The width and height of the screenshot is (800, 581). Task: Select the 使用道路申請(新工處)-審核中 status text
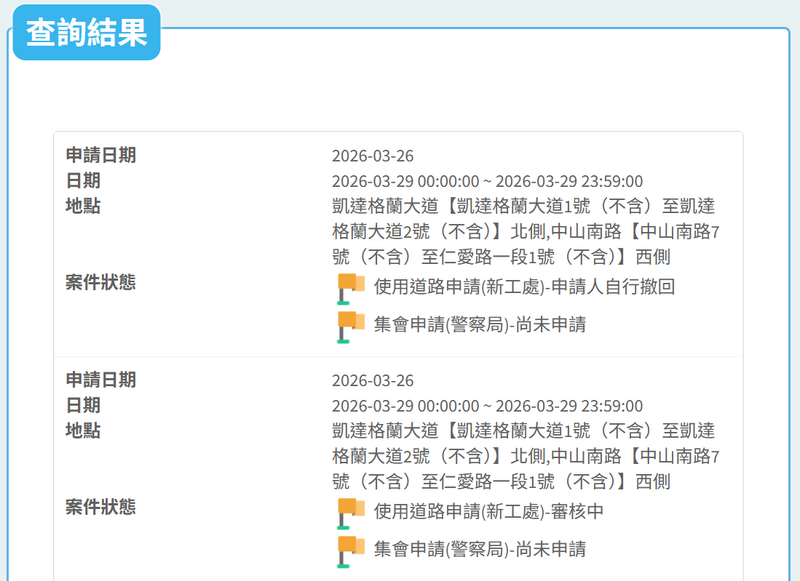pyautogui.click(x=488, y=513)
